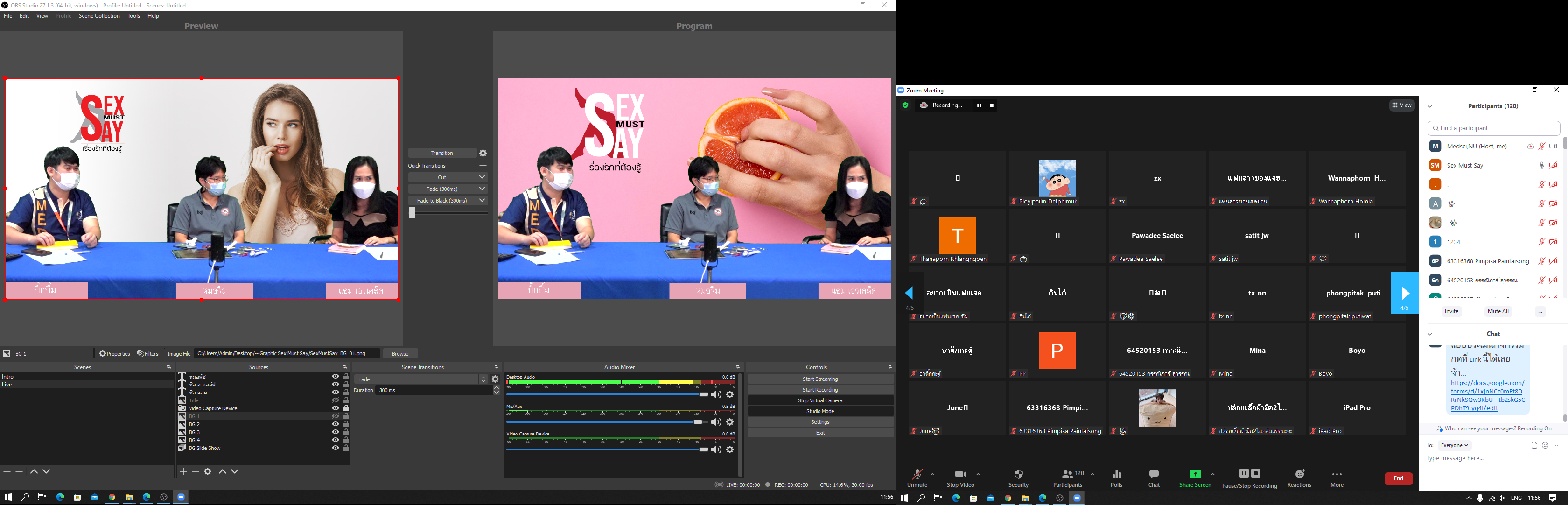Select the Intro scene
This screenshot has height=505, width=1568.
pyautogui.click(x=87, y=377)
